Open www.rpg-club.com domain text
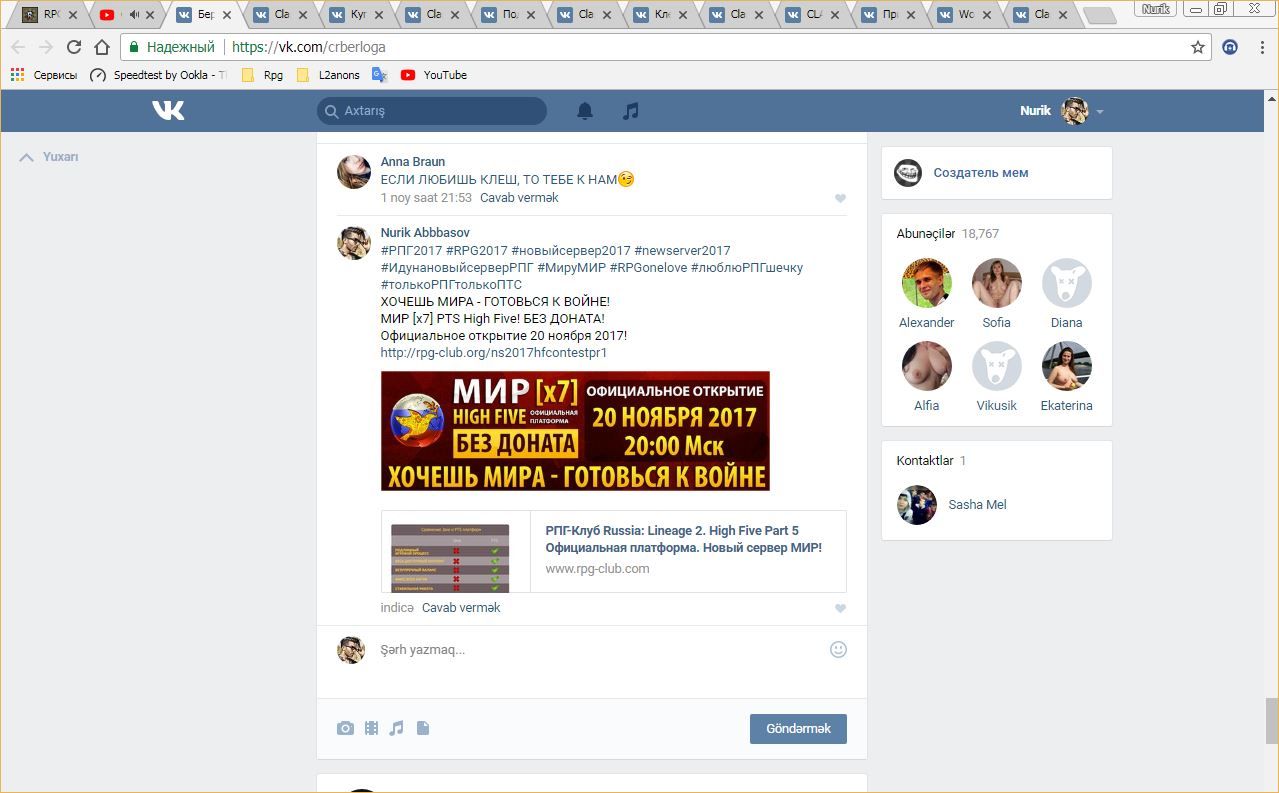The image size is (1279, 793). 597,569
